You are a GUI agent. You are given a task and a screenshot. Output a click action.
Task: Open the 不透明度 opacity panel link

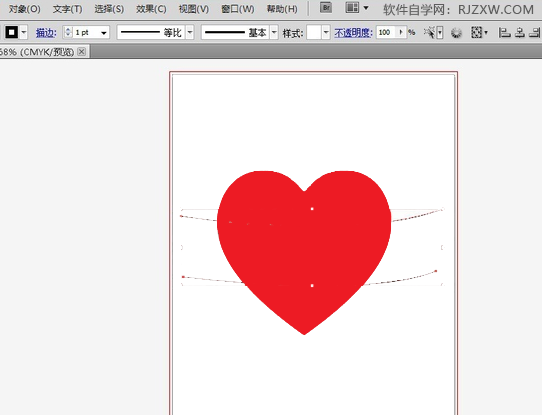(x=353, y=33)
